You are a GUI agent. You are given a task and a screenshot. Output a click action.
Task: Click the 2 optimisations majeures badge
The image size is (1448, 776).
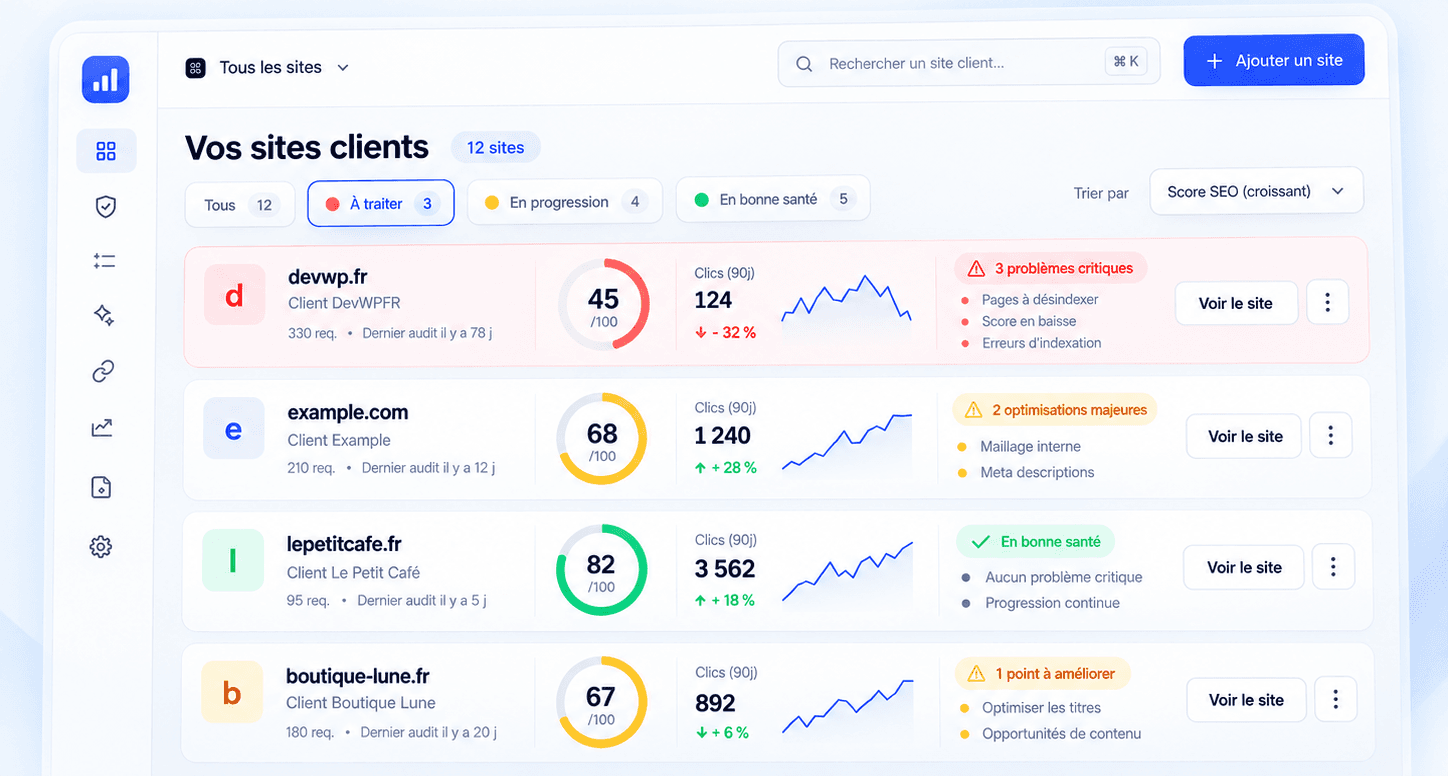[1055, 410]
